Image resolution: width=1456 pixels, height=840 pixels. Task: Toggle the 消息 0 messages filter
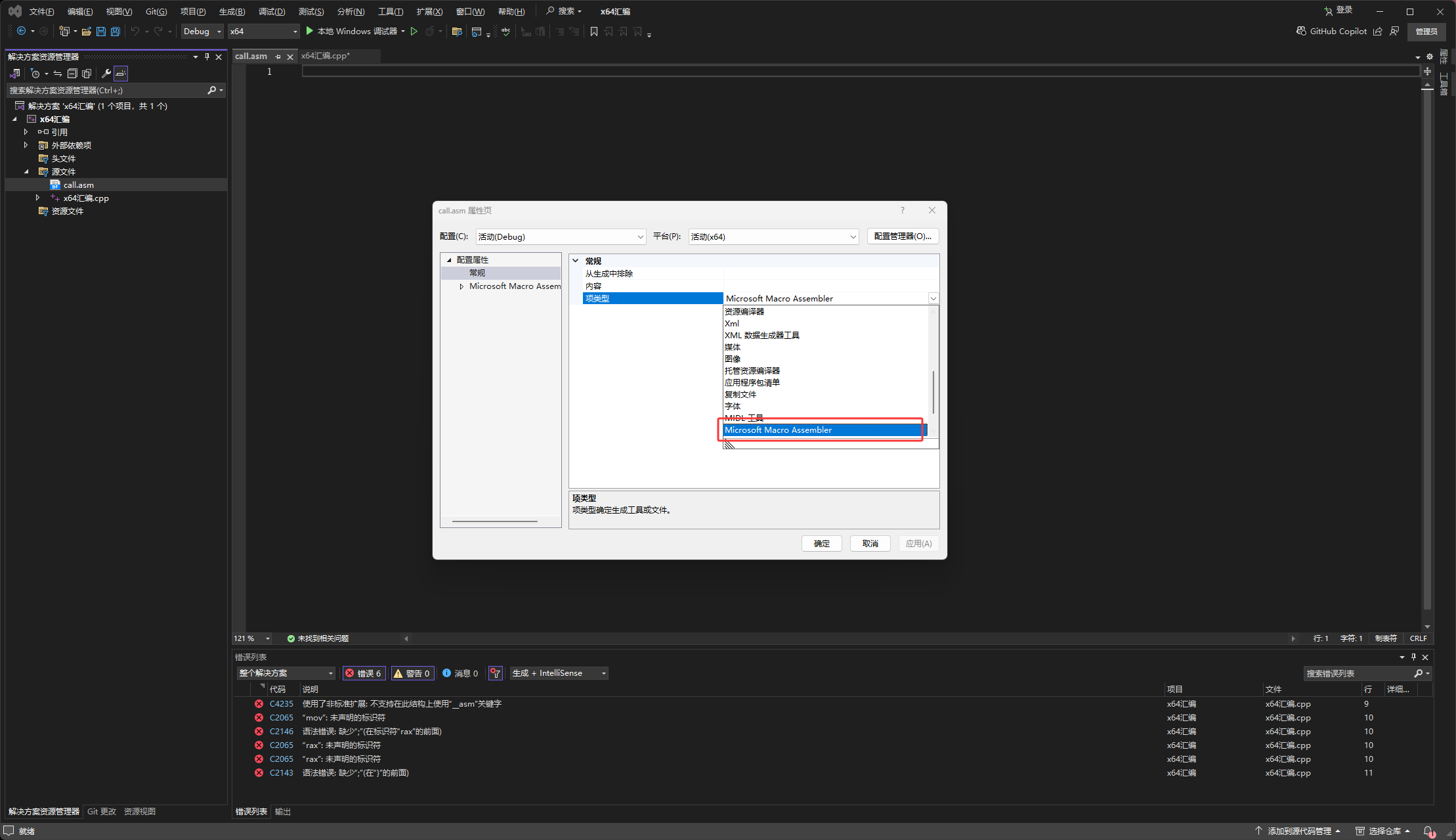[460, 673]
